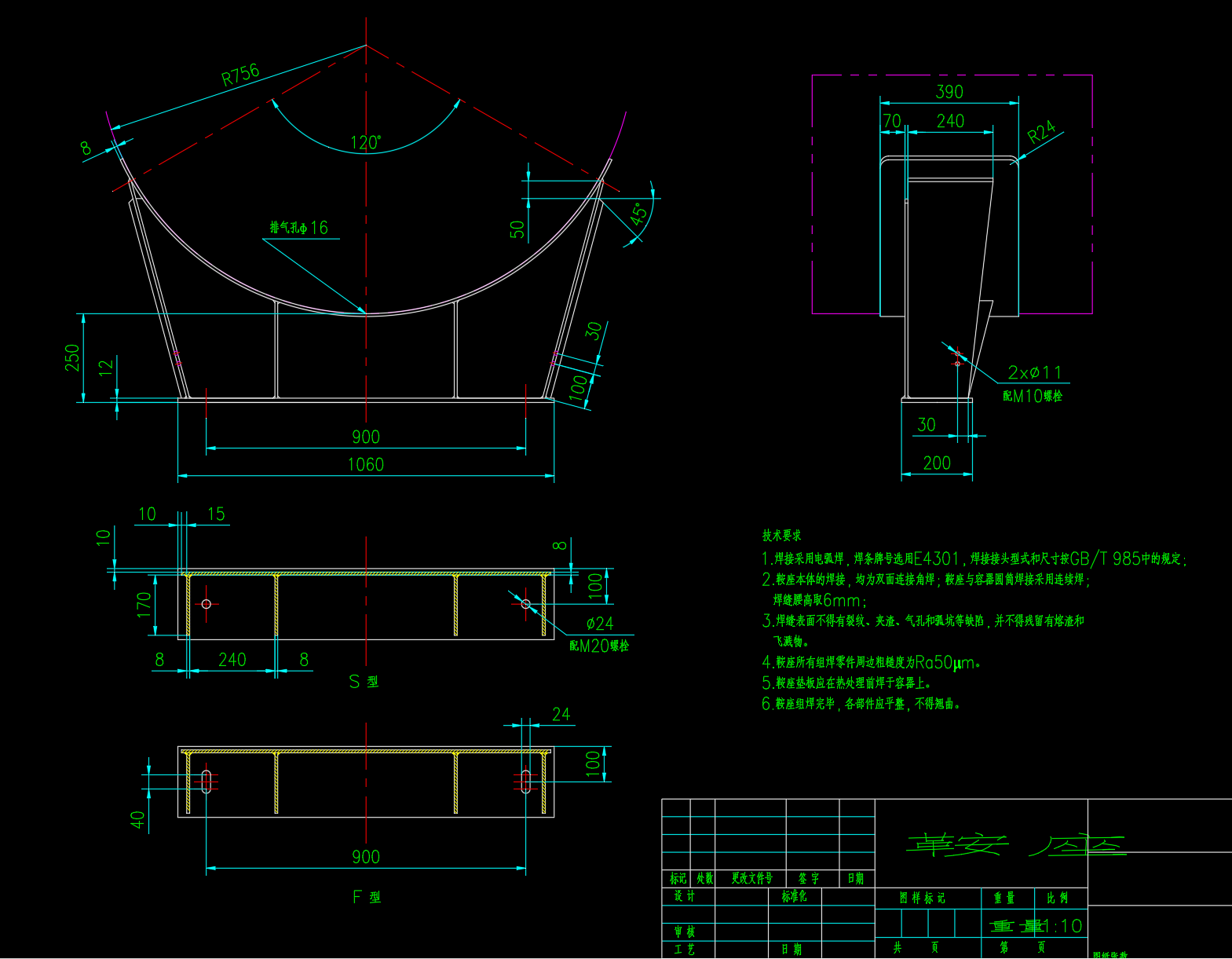Image resolution: width=1232 pixels, height=959 pixels.
Task: Select the 排气孔Φ16 leader annotation
Action: (299, 228)
